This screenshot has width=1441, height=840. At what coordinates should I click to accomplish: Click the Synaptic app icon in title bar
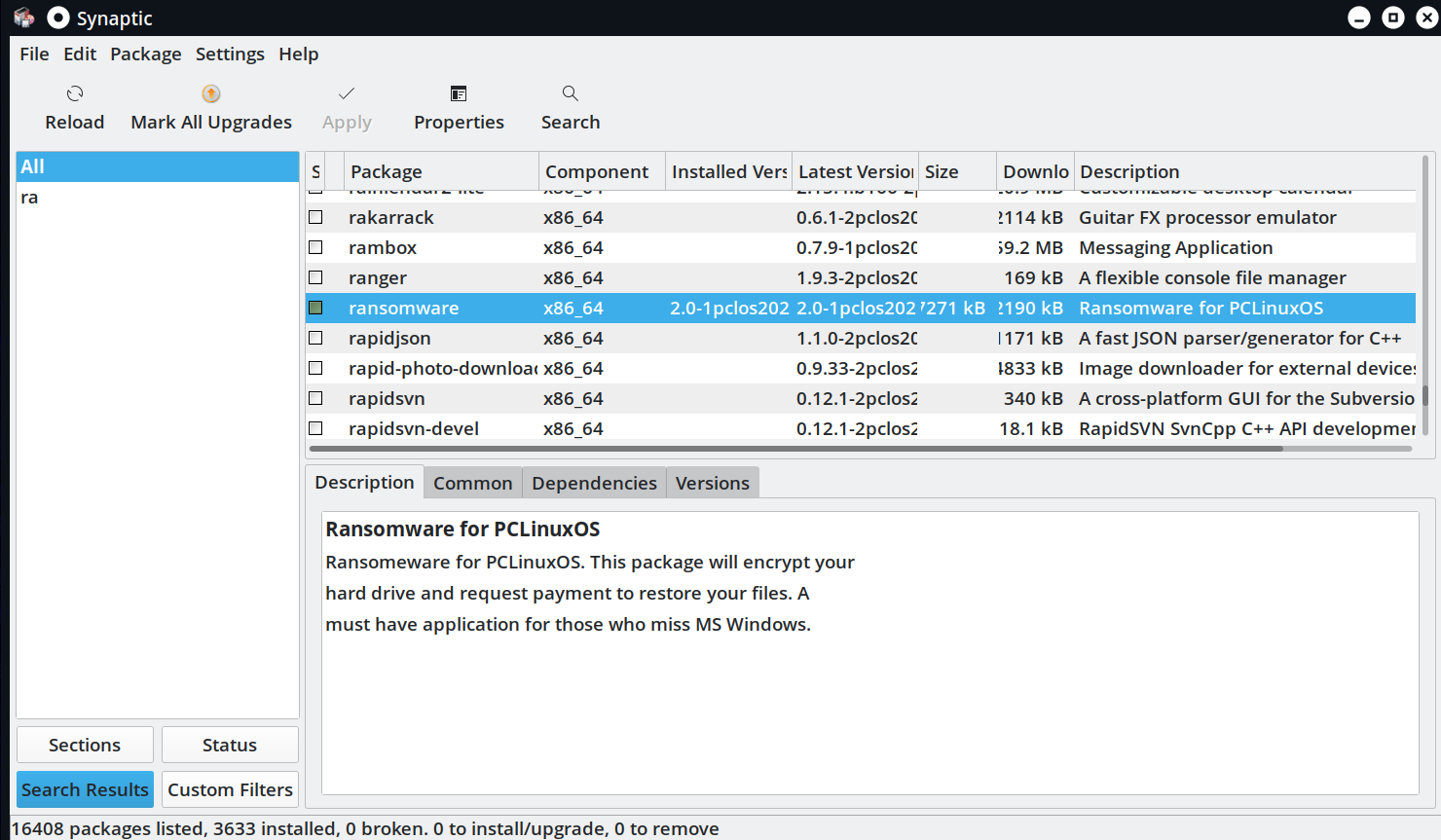[x=24, y=18]
